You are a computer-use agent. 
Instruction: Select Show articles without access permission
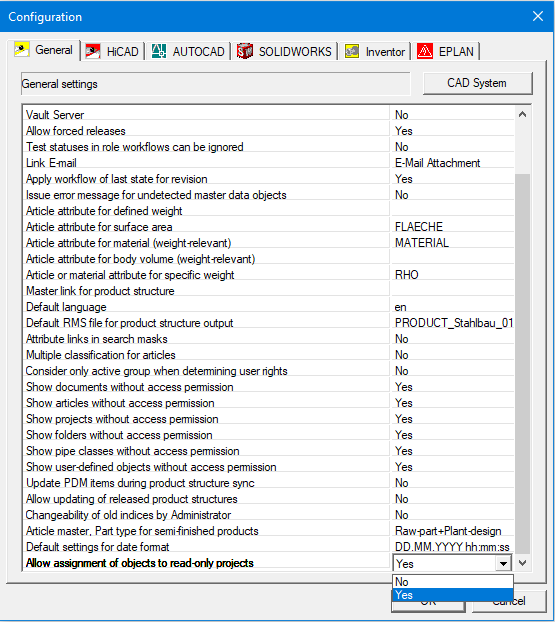(206, 403)
